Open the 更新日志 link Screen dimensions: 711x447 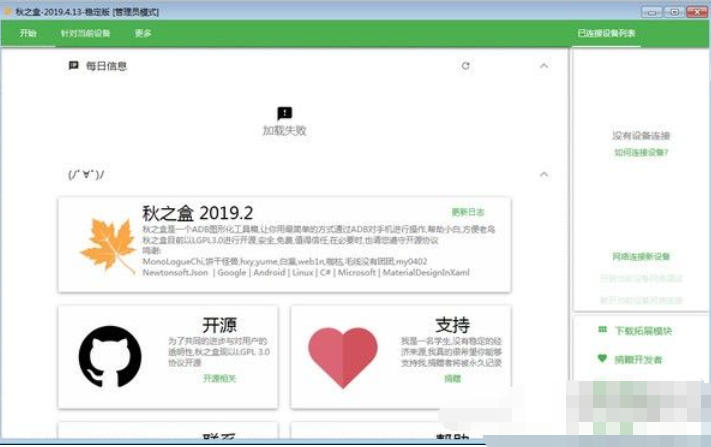(468, 212)
